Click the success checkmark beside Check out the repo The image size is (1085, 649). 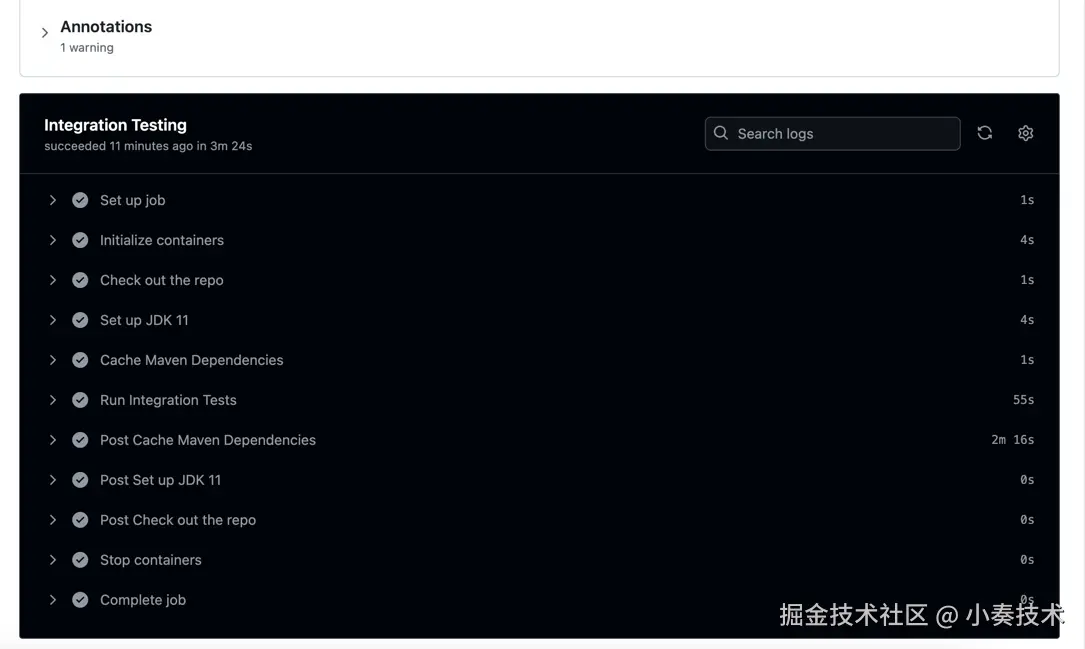point(80,280)
